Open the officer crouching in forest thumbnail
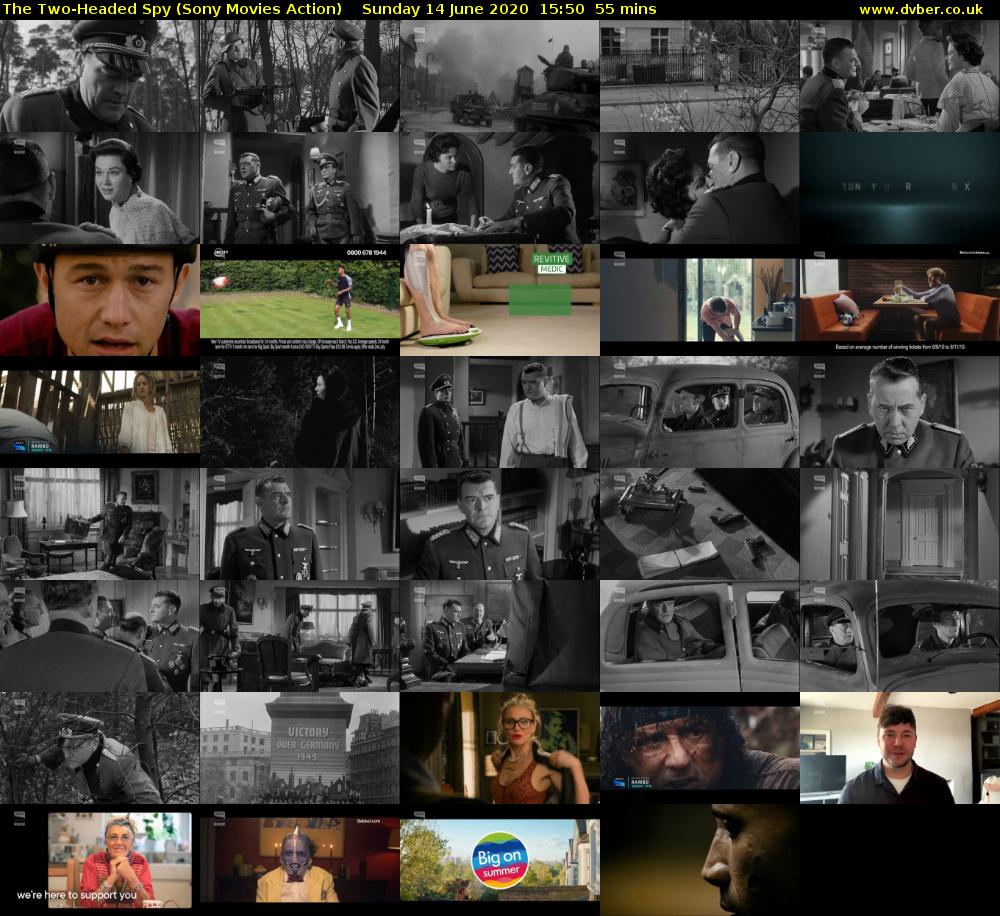1000x916 pixels. [x=99, y=748]
